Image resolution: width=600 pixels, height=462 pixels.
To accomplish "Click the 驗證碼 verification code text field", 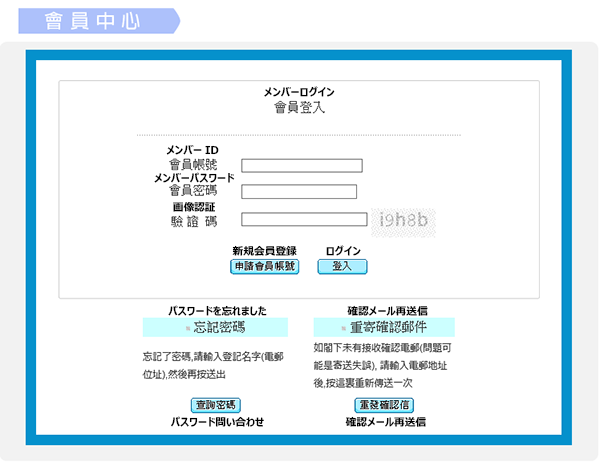I will click(304, 220).
